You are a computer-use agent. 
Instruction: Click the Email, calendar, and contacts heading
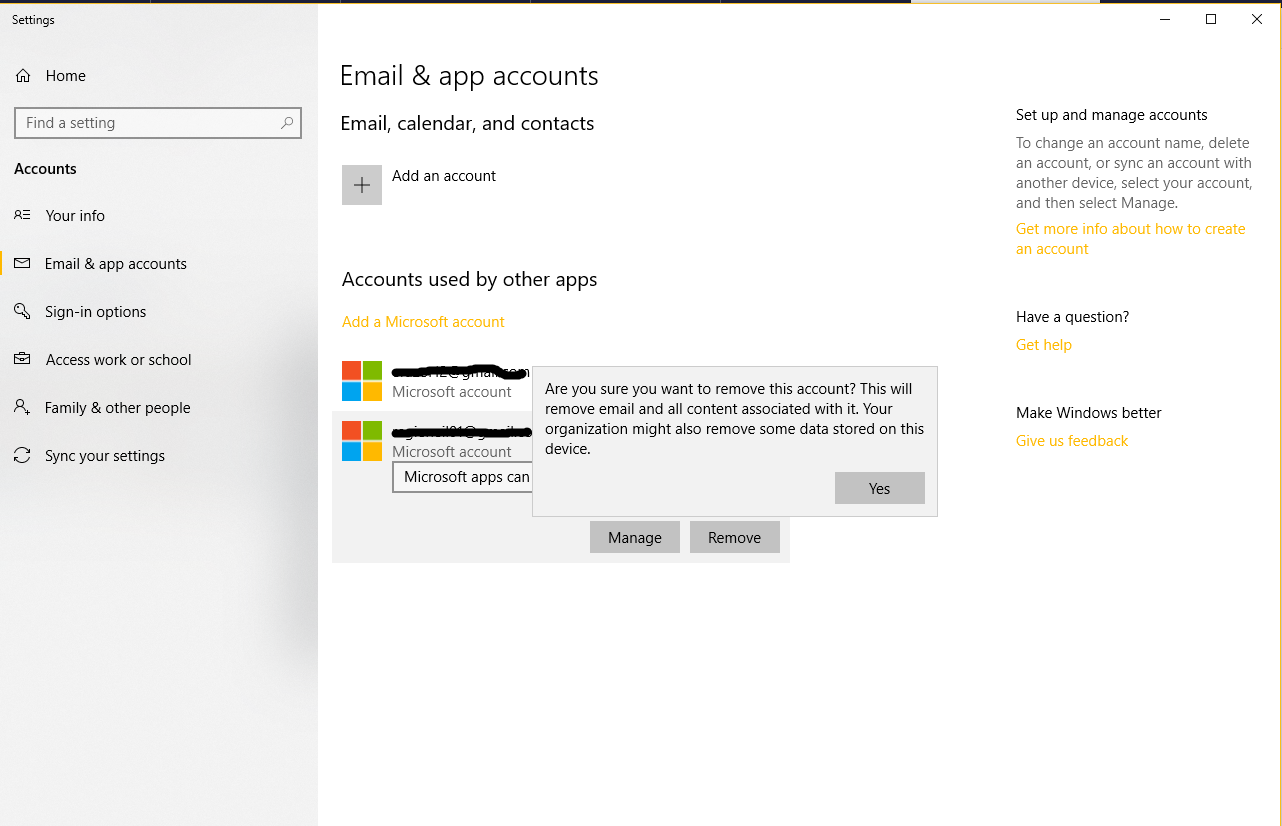(467, 124)
